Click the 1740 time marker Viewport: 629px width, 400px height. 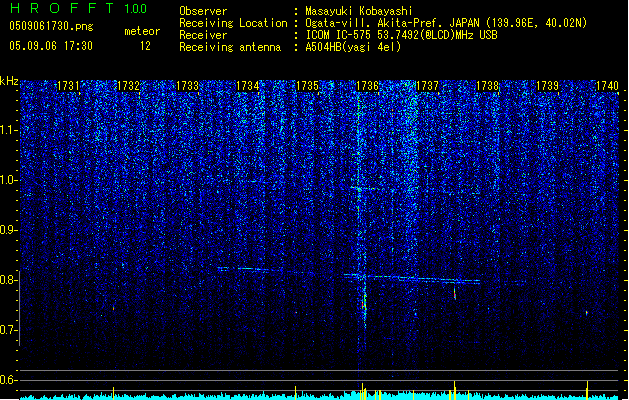pos(607,86)
